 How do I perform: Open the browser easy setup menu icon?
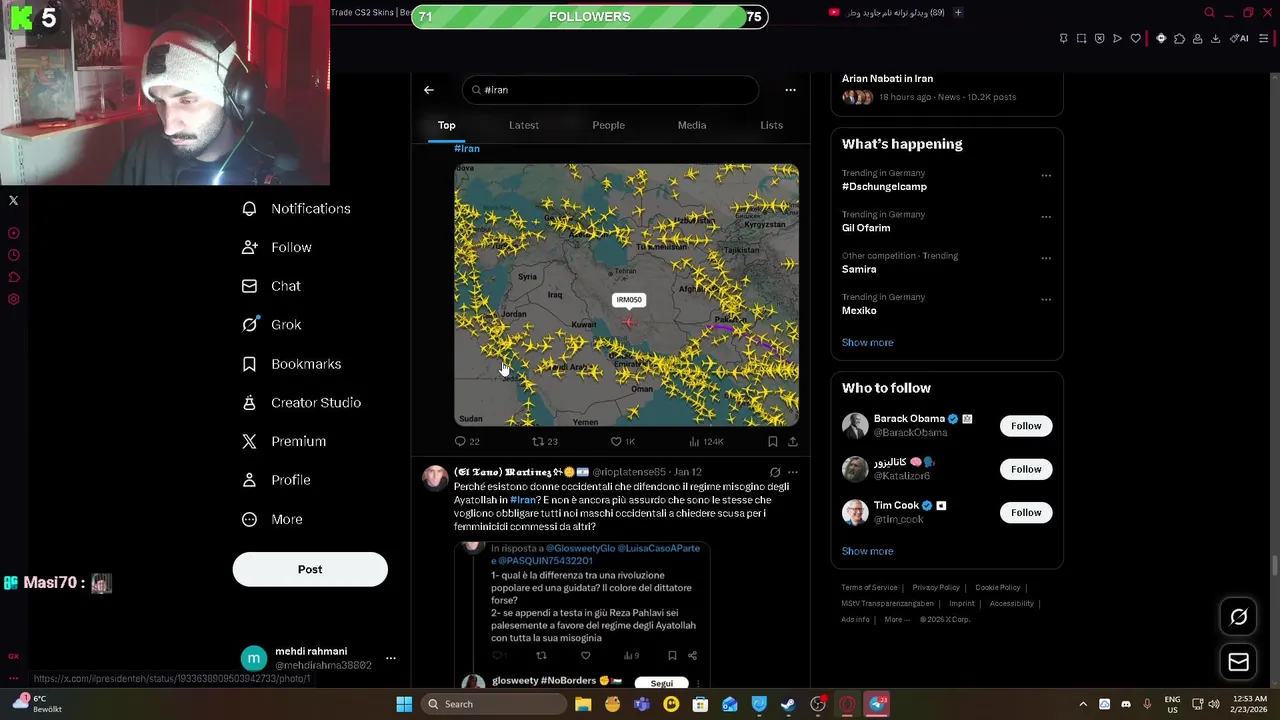pos(1264,39)
